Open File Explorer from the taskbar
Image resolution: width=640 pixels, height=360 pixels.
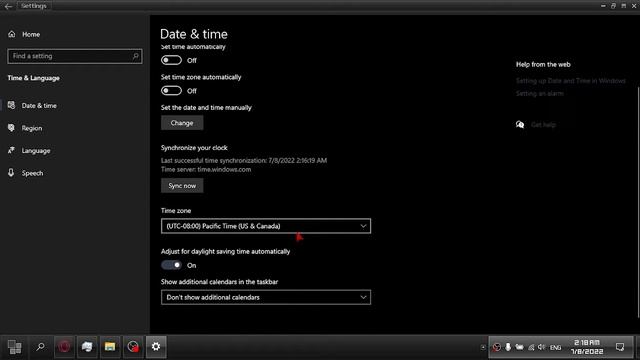(110, 347)
